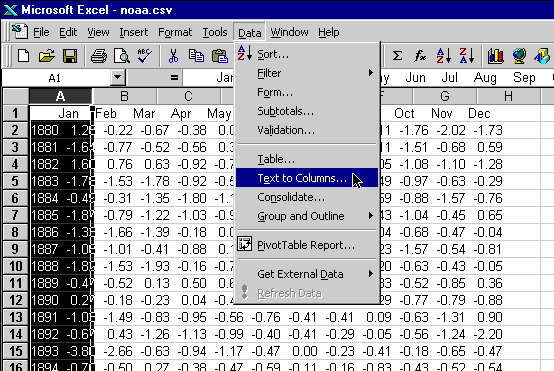Viewport: 554px width, 371px height.
Task: Click the Drawing toolbar icon
Action: pyautogui.click(x=542, y=56)
